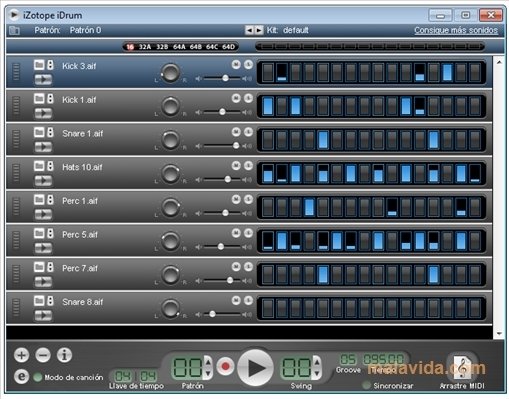509x399 pixels.
Task: Open options for Perc 7.aif part
Action: click(x=50, y=267)
